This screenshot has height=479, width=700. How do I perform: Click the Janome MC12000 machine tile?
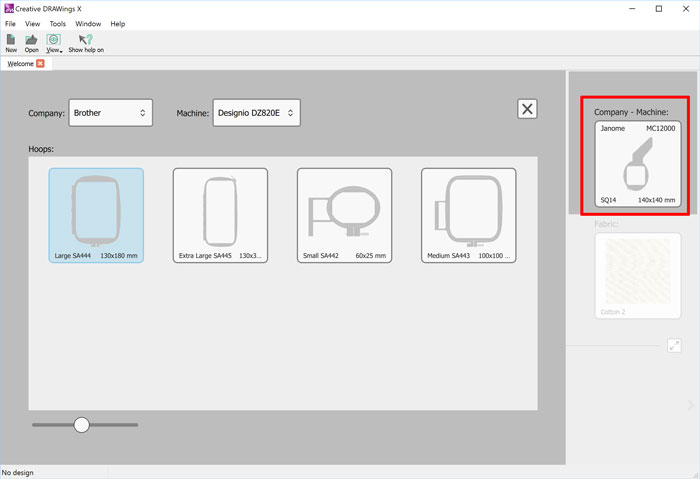[x=637, y=164]
